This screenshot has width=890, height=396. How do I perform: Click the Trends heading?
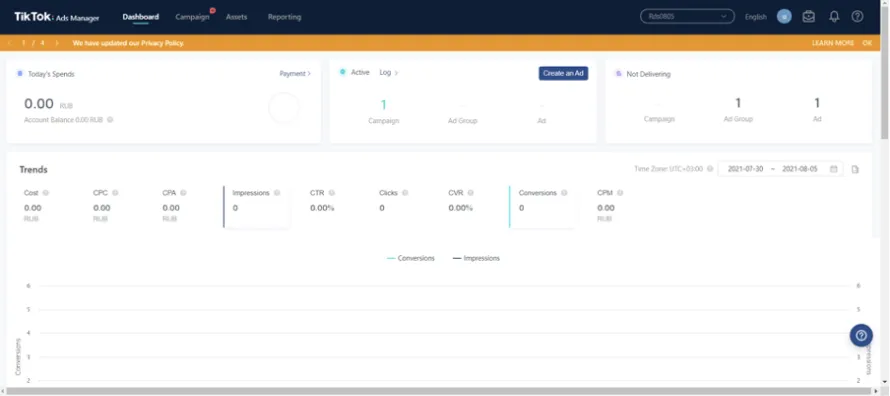[33, 170]
